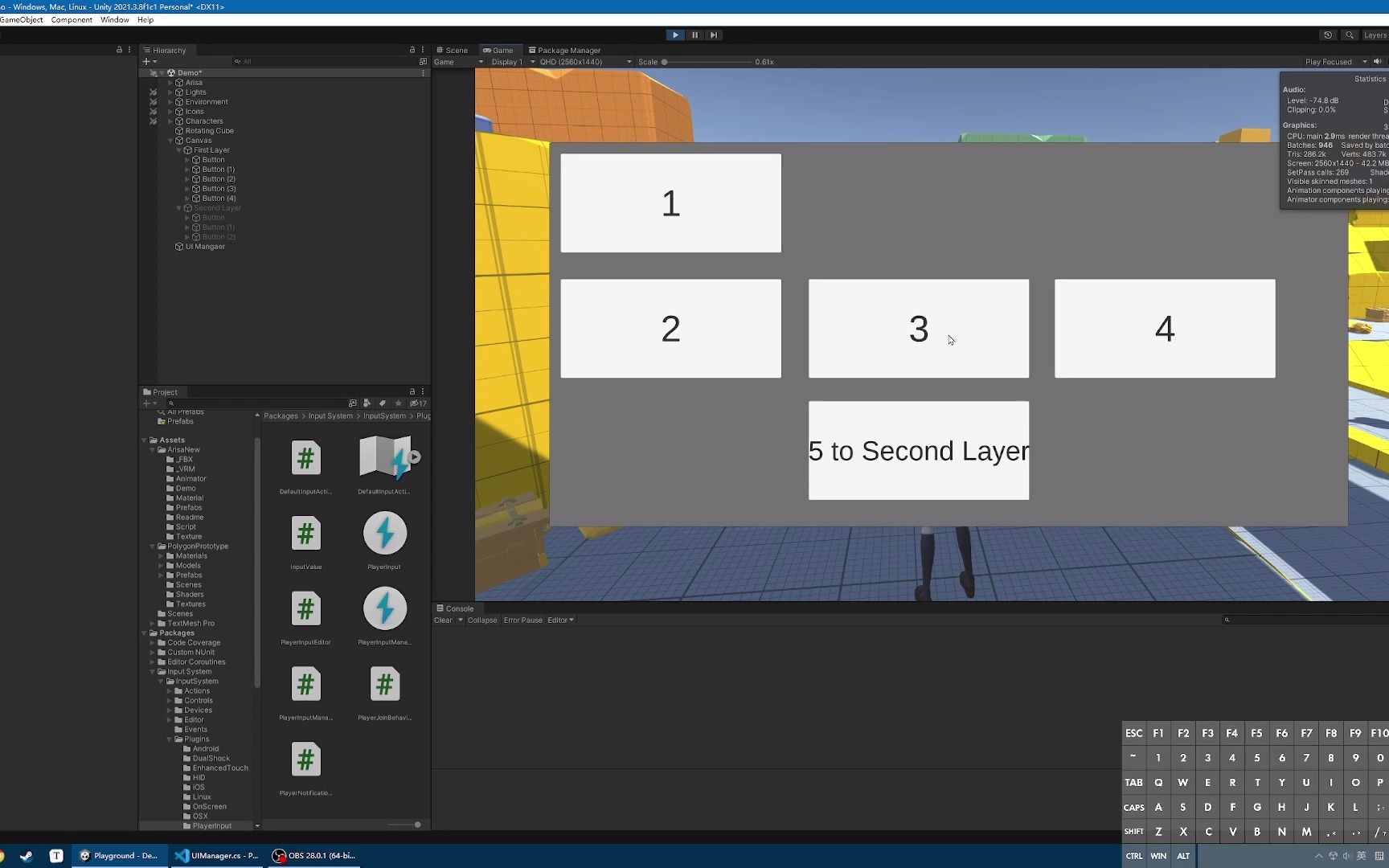Switch to the Scene tab

[453, 50]
